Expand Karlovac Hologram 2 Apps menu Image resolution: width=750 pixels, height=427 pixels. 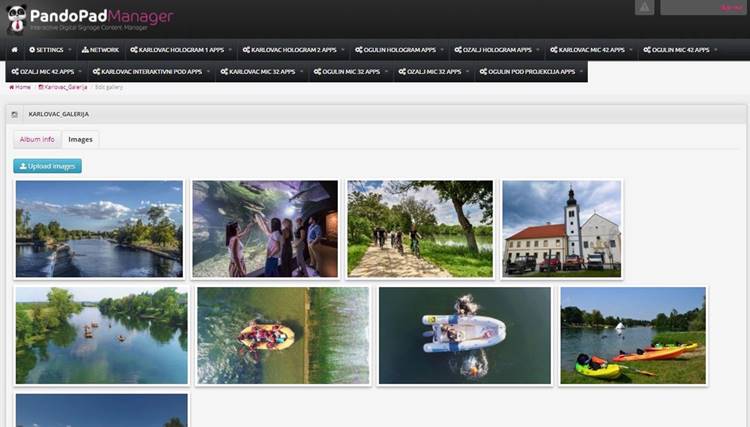tap(293, 50)
